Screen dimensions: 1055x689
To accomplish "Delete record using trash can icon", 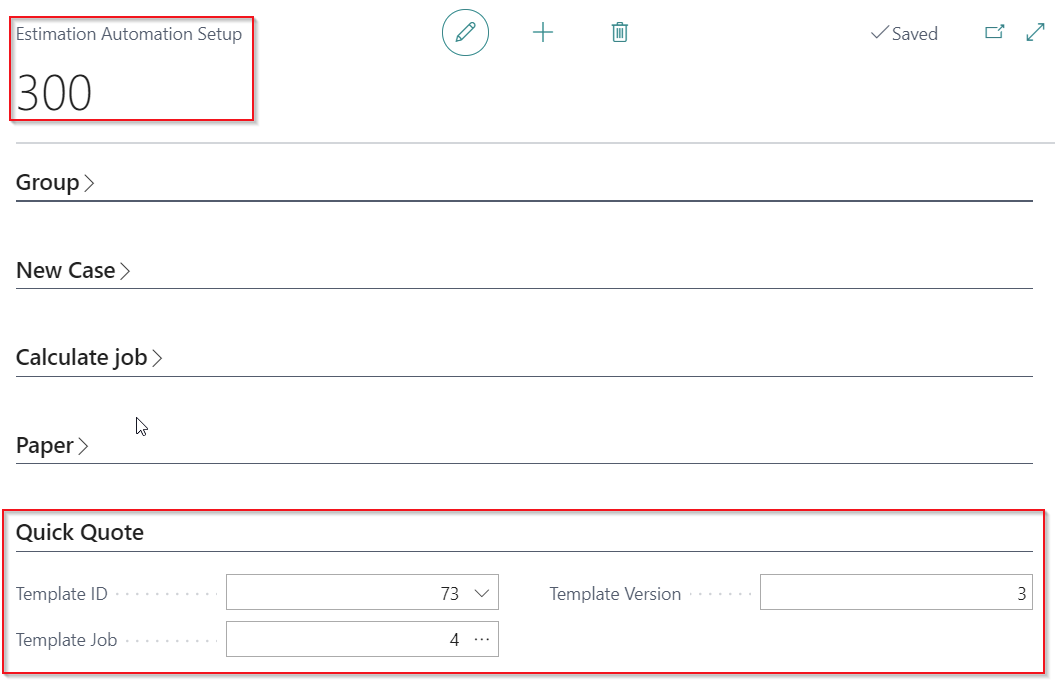I will point(620,32).
